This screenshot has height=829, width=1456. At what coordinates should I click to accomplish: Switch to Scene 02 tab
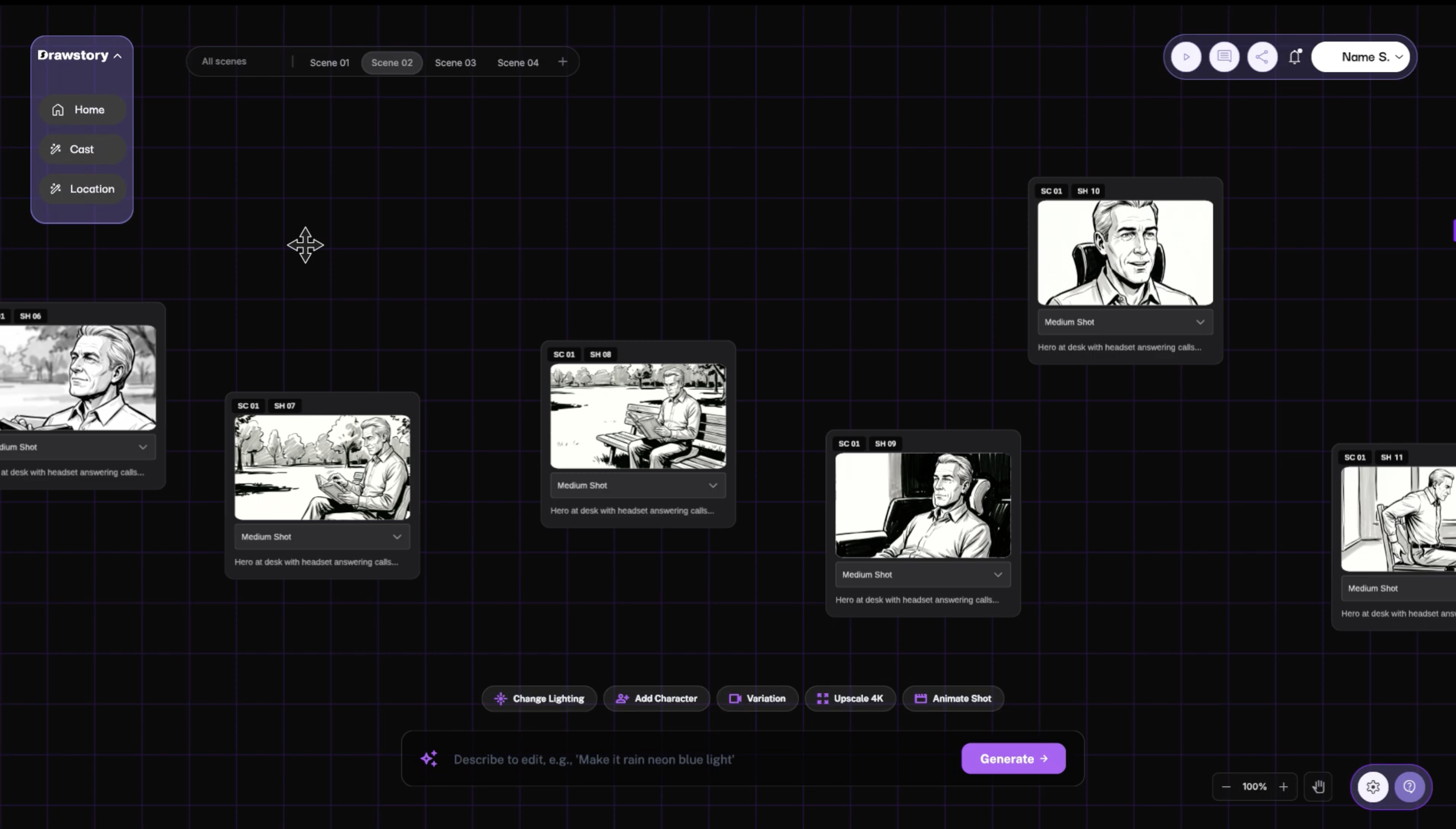[x=392, y=63]
